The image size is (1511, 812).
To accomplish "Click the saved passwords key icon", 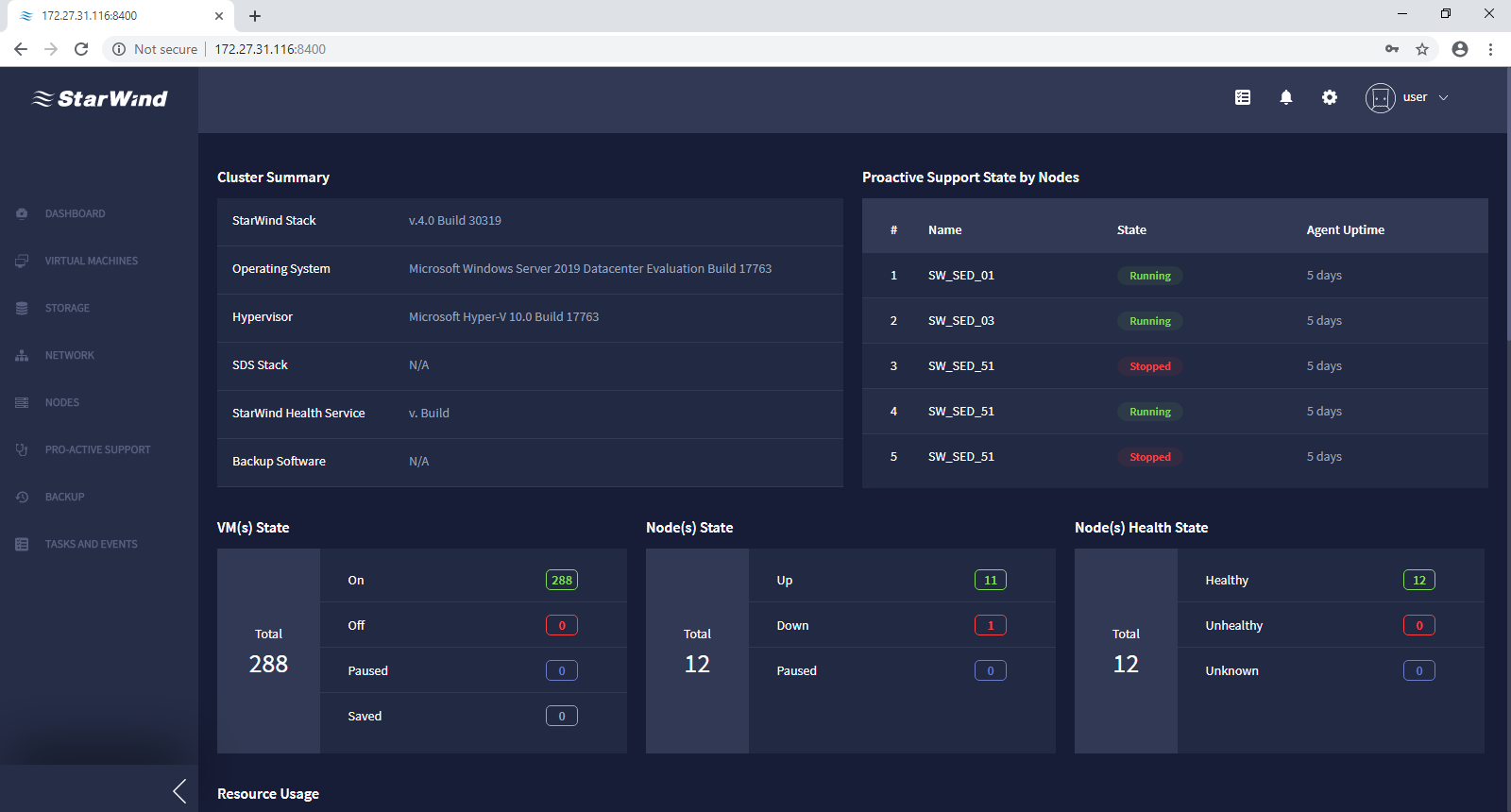I will 1392,49.
